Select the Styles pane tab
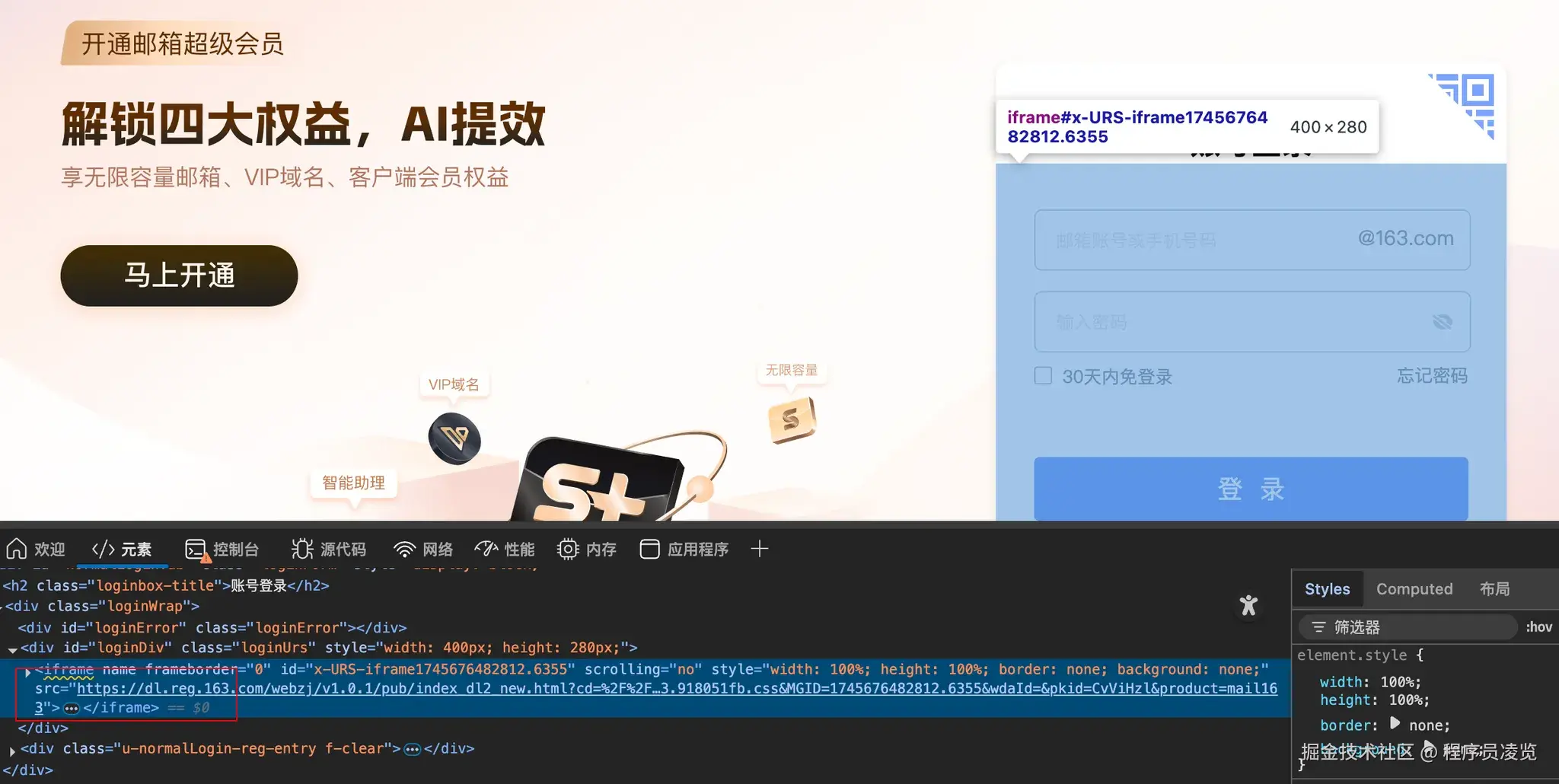The height and width of the screenshot is (784, 1559). pyautogui.click(x=1327, y=588)
